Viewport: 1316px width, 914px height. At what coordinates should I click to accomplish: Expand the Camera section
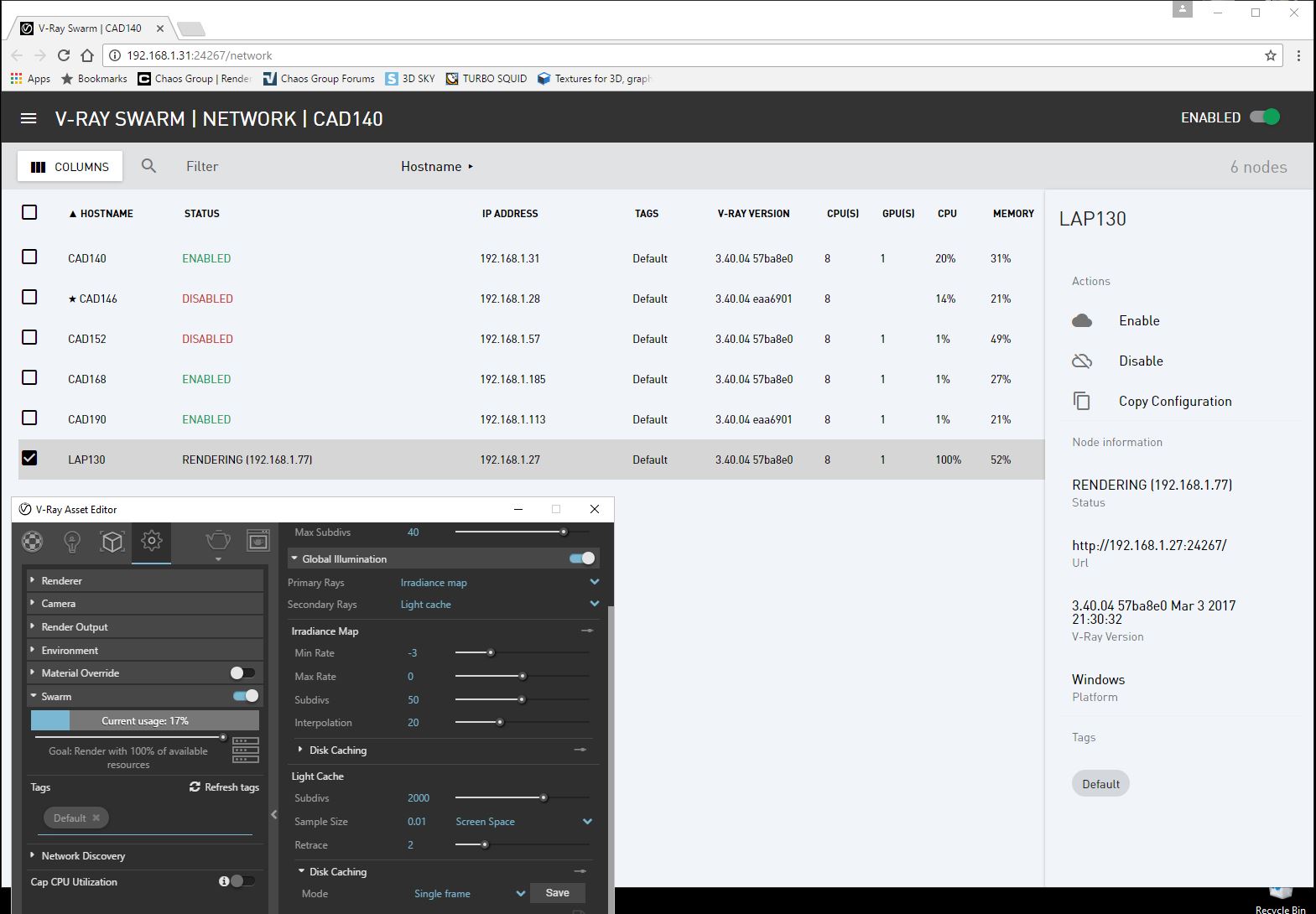(145, 603)
